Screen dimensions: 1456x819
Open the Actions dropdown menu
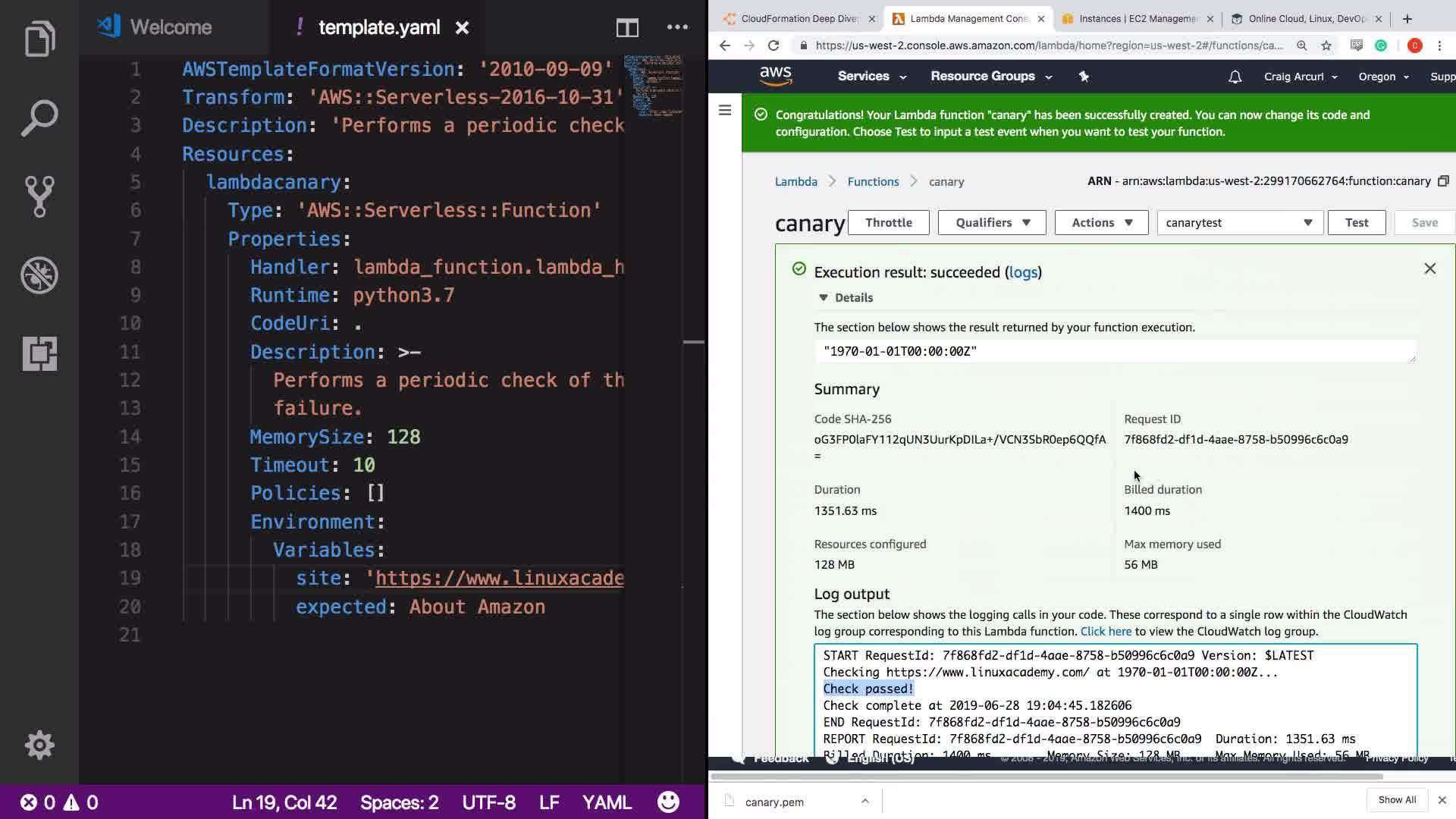click(x=1101, y=223)
